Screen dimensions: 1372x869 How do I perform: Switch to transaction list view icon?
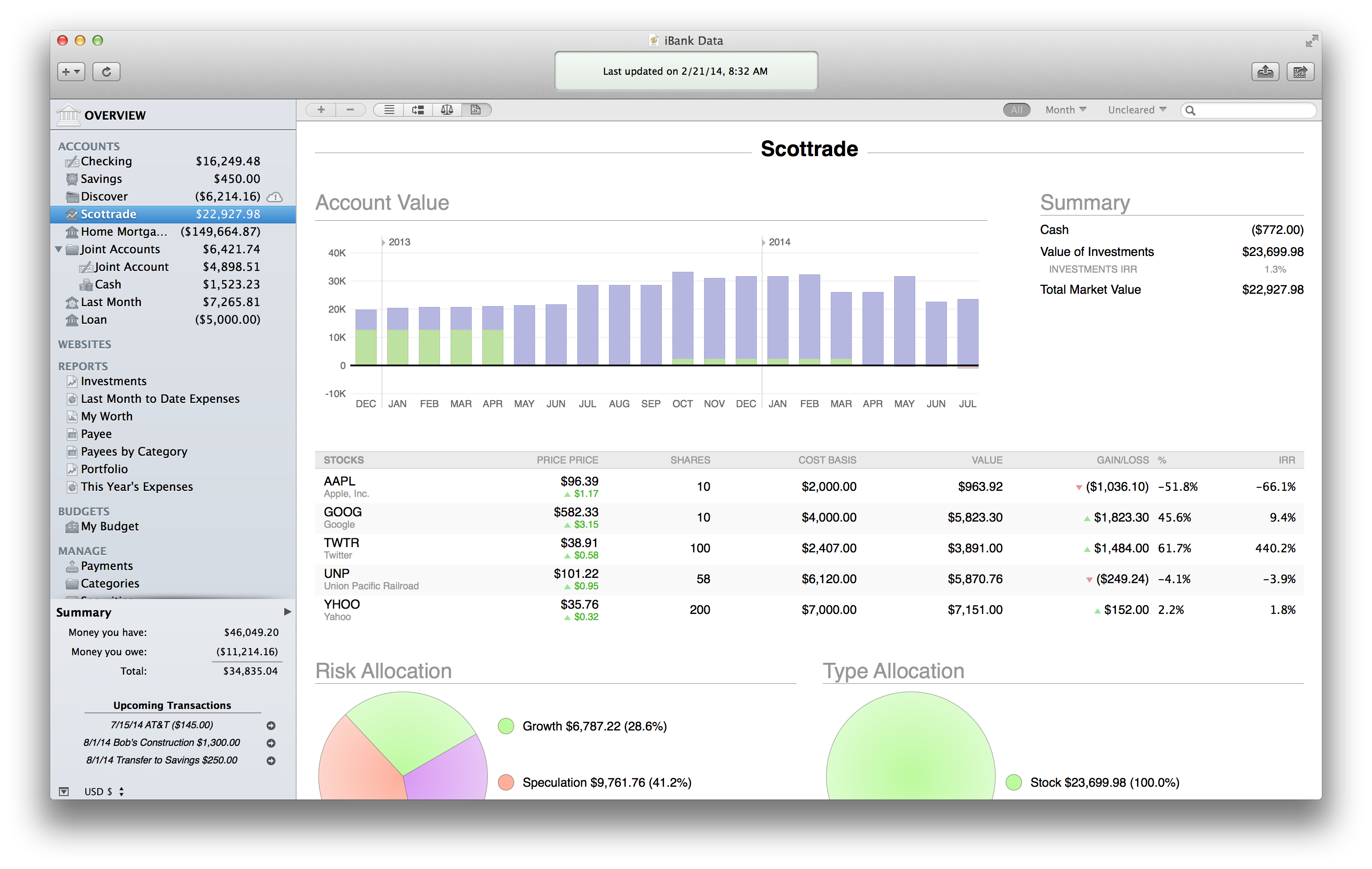pos(389,110)
